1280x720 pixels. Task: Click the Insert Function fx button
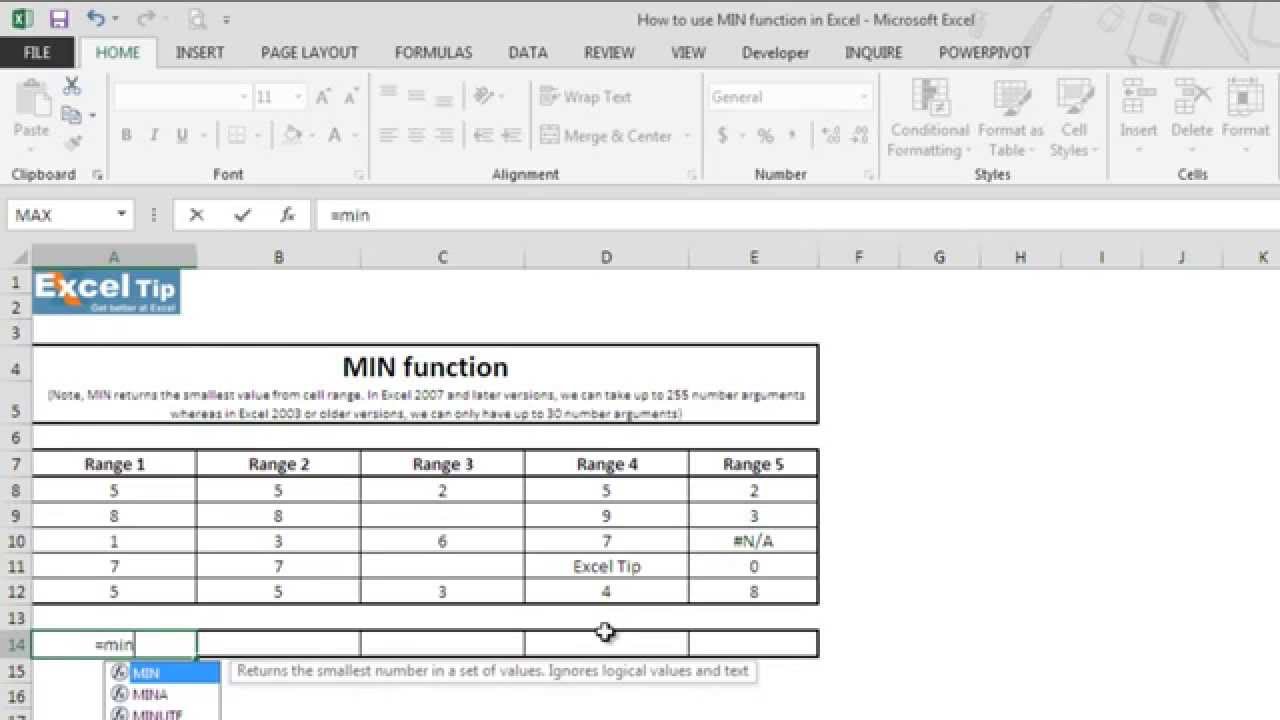coord(287,215)
